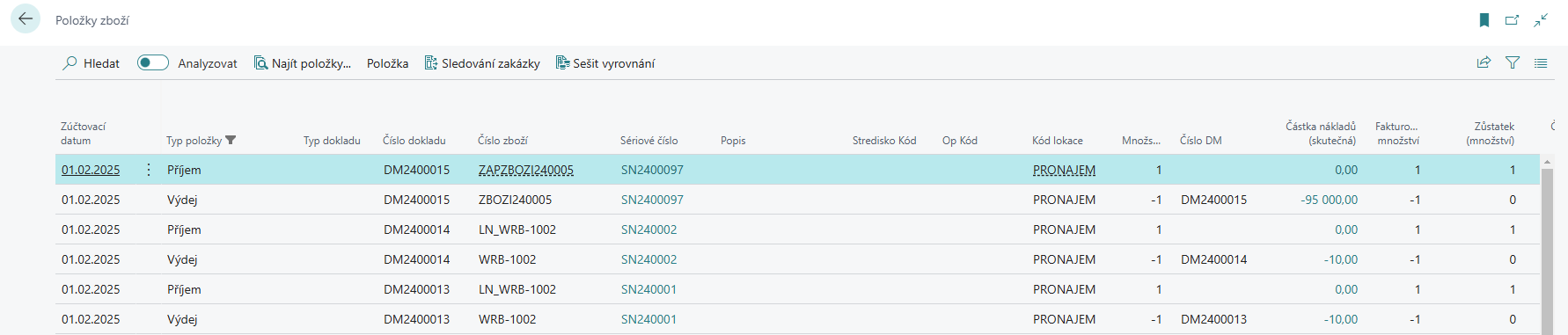This screenshot has width=1568, height=335.
Task: Select Výdej type in the DM2400015 row
Action: [x=182, y=200]
